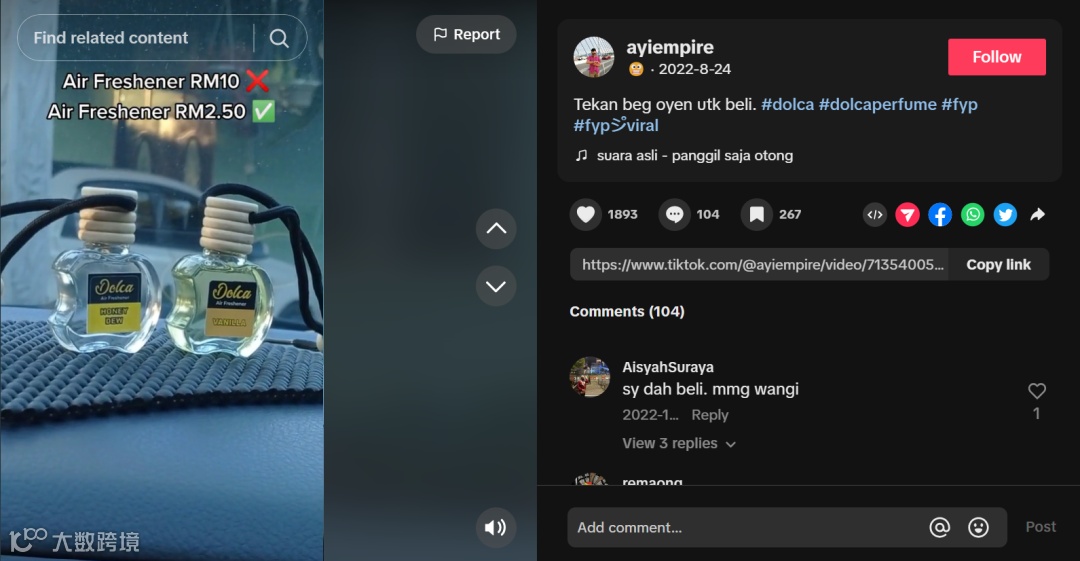This screenshot has width=1080, height=561.
Task: Open emoji picker in comment box
Action: [978, 527]
